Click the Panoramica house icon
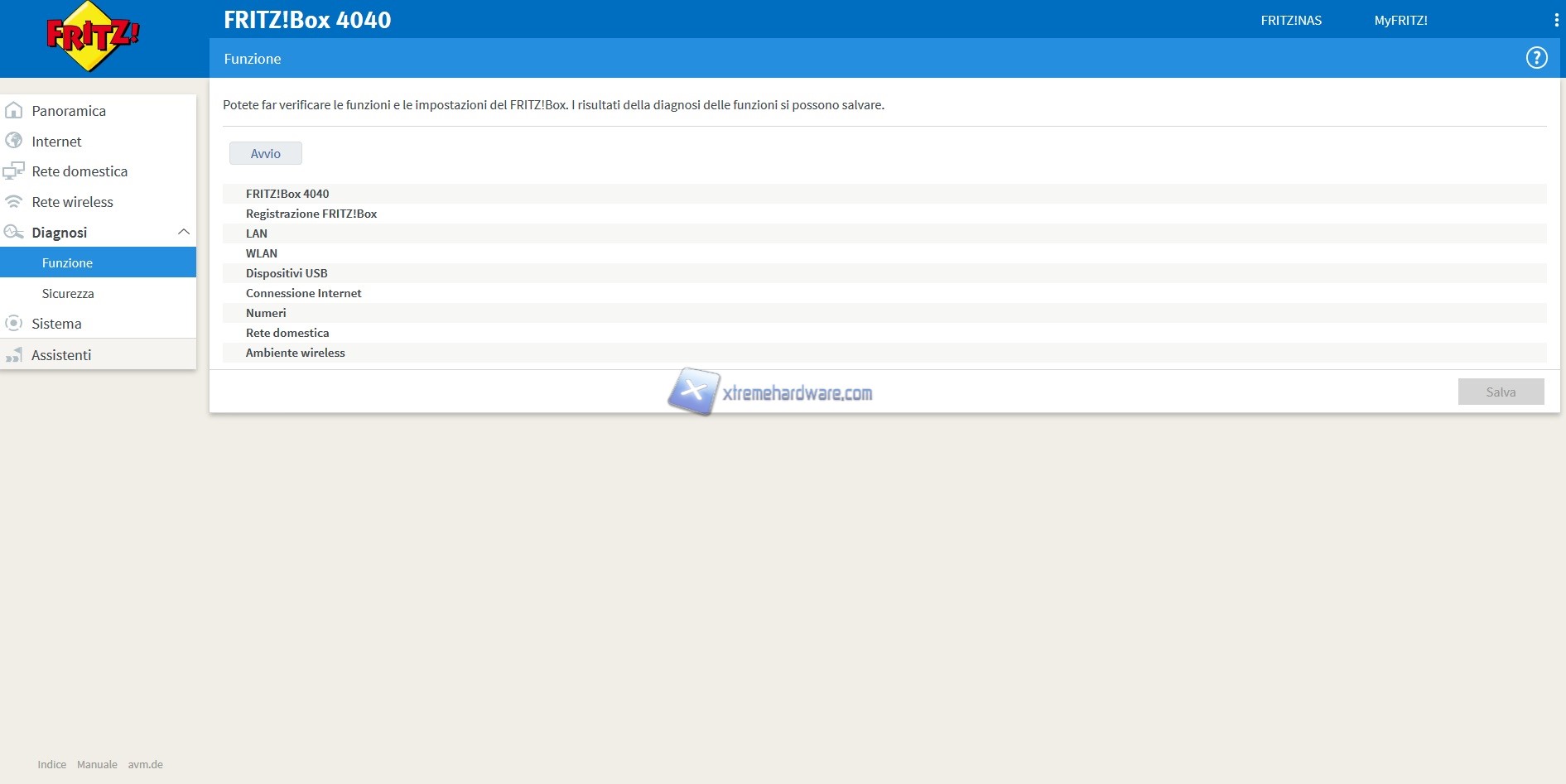Image resolution: width=1566 pixels, height=784 pixels. pyautogui.click(x=14, y=110)
